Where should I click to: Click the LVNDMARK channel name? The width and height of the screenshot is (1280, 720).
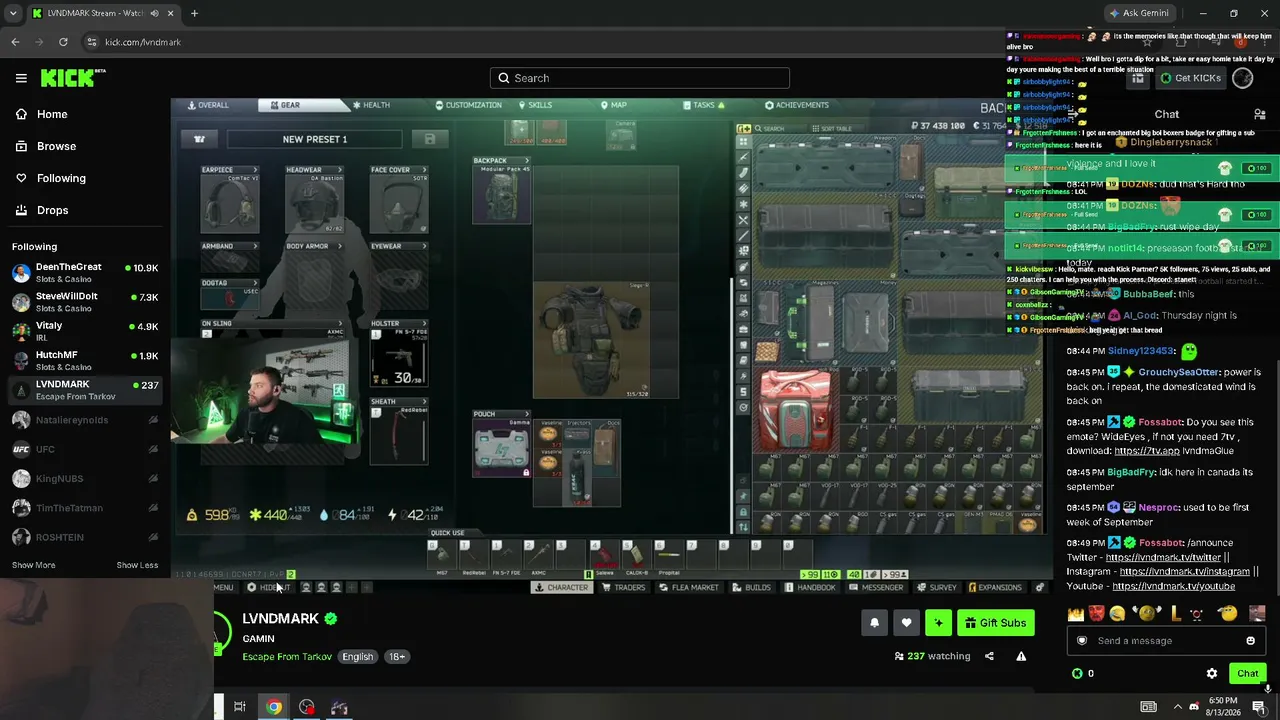tap(280, 619)
